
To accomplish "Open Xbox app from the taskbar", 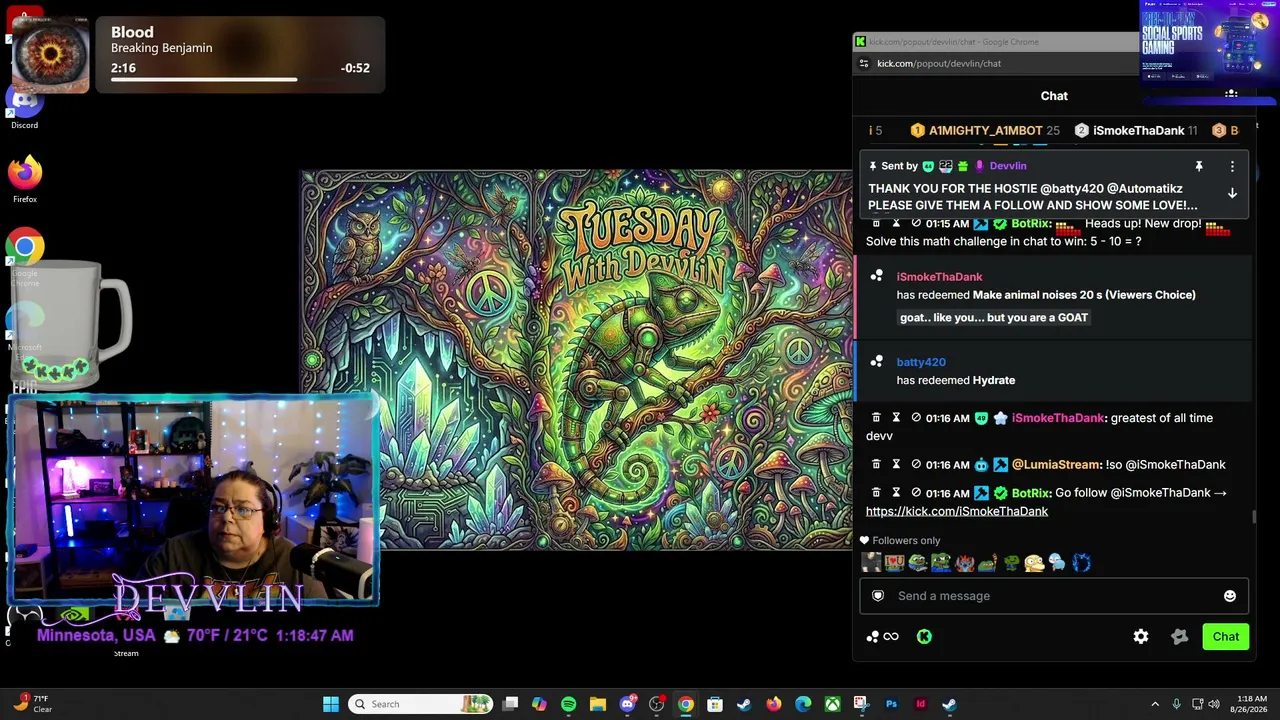I will (832, 704).
